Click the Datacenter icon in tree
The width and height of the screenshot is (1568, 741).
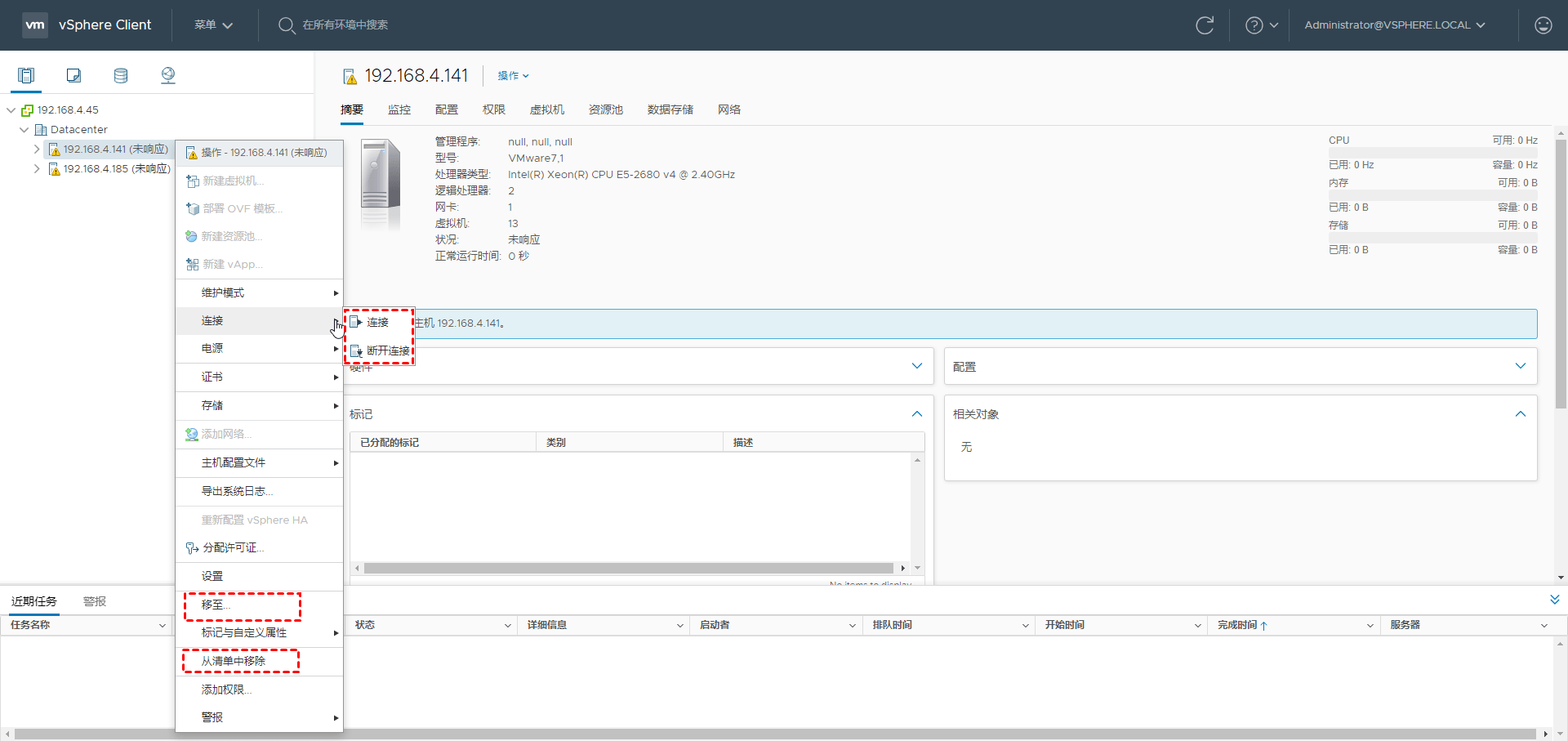point(41,130)
